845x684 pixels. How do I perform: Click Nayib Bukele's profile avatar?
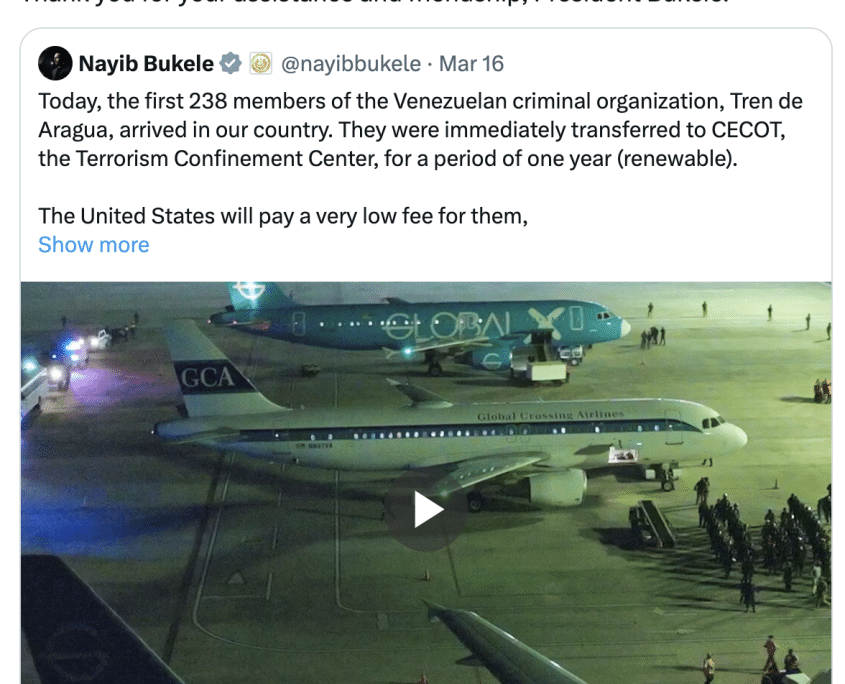55,64
